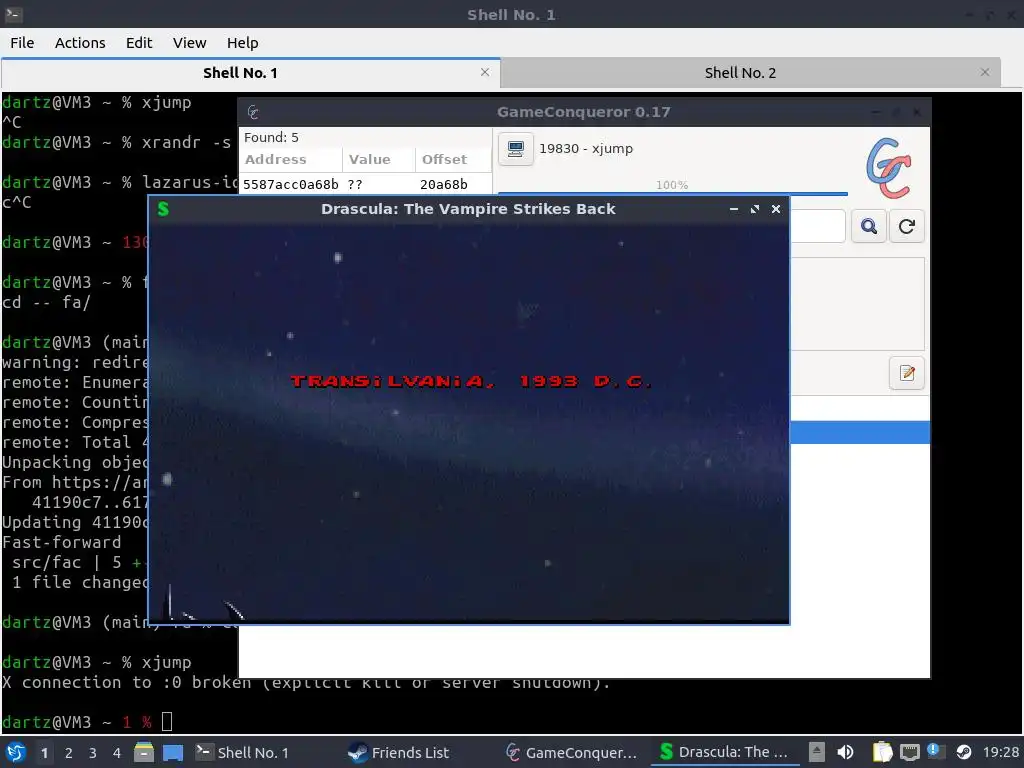Click the Address column header

(290, 159)
